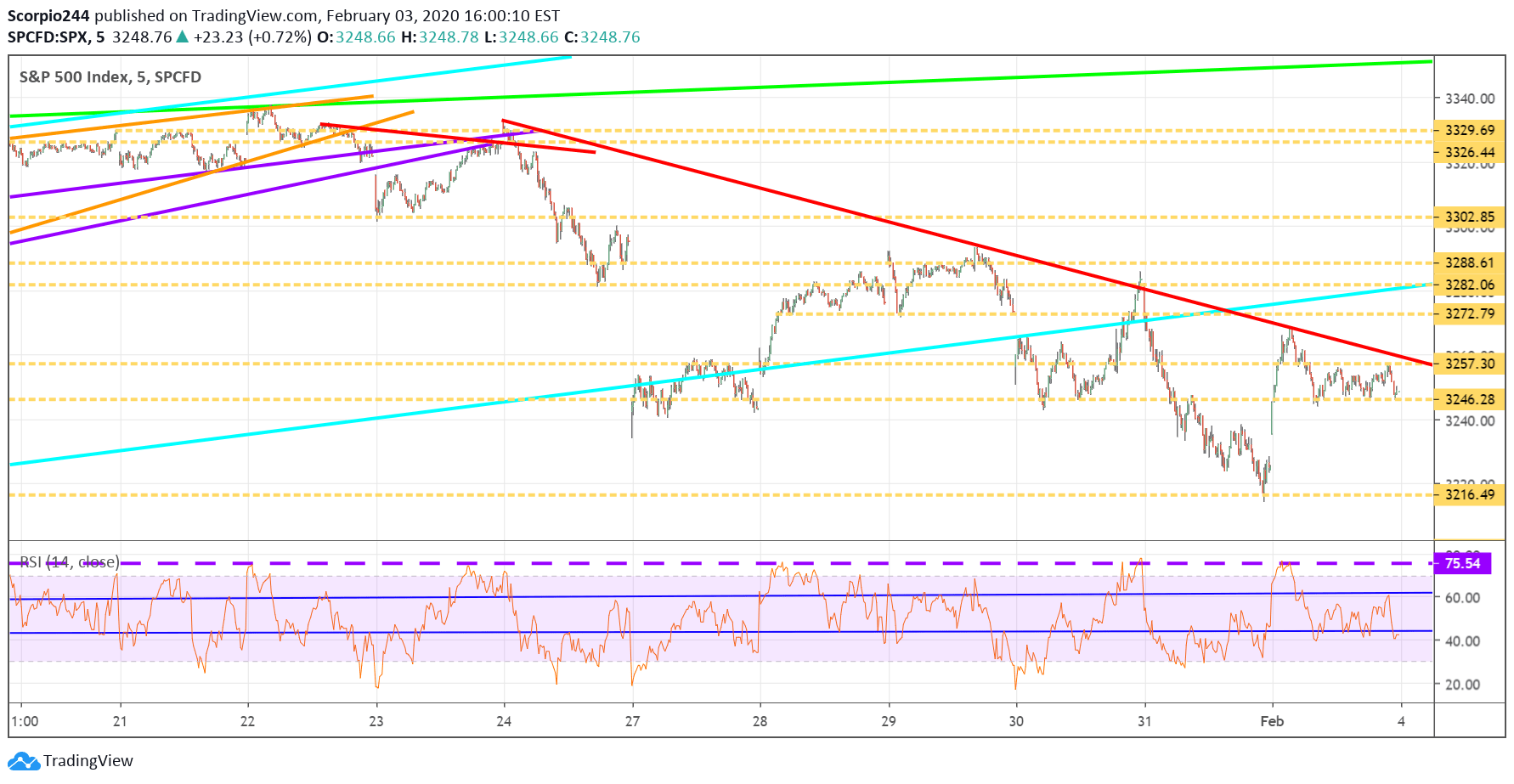Click the S&P 500 Index, 5, SPCFD legend
The image size is (1514, 784).
tap(110, 77)
